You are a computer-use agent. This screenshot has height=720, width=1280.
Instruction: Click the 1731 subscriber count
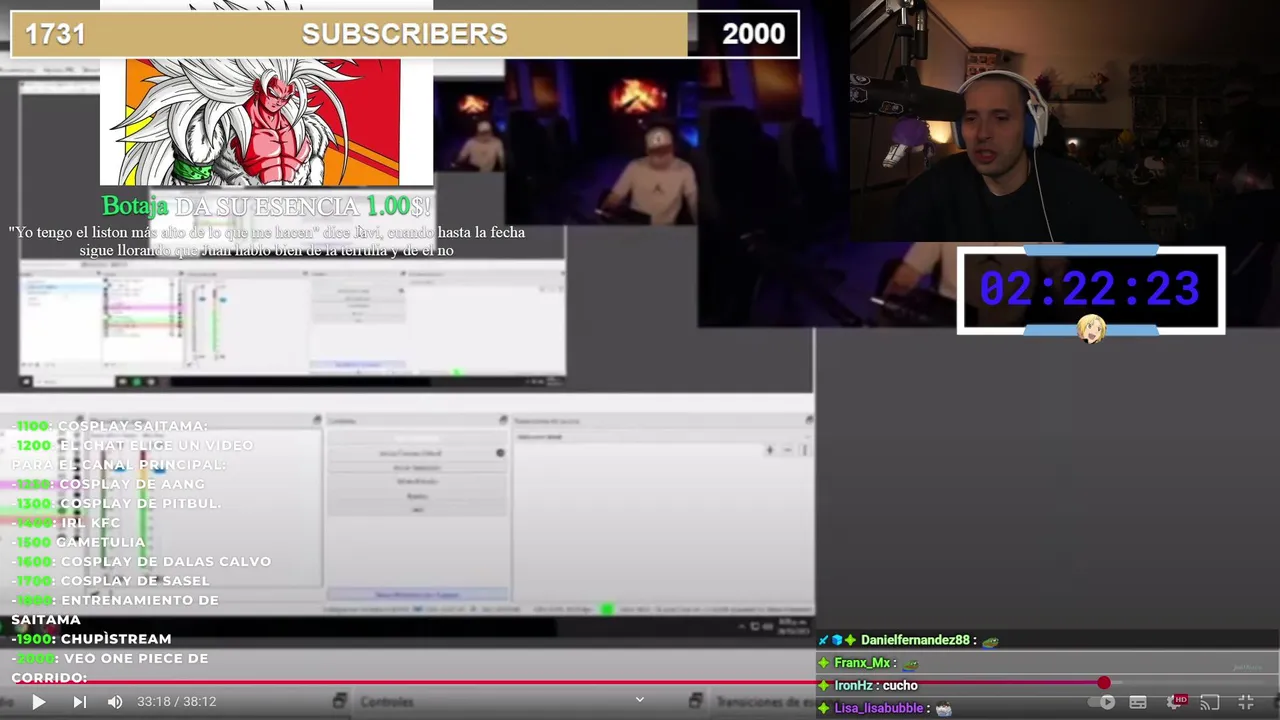tap(55, 34)
